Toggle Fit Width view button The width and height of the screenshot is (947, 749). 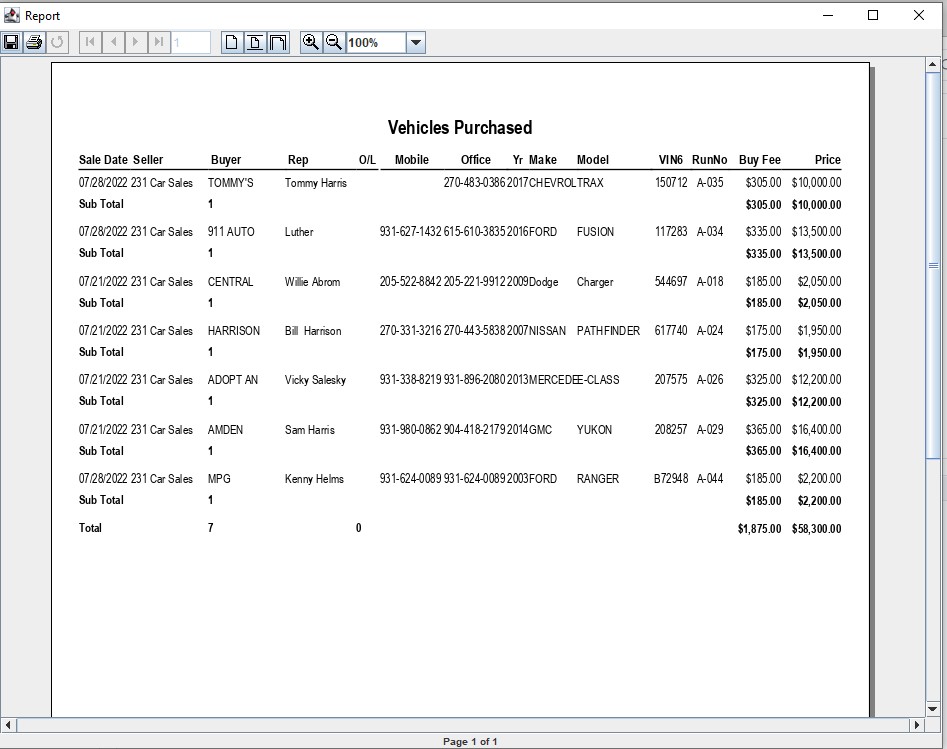click(x=278, y=42)
